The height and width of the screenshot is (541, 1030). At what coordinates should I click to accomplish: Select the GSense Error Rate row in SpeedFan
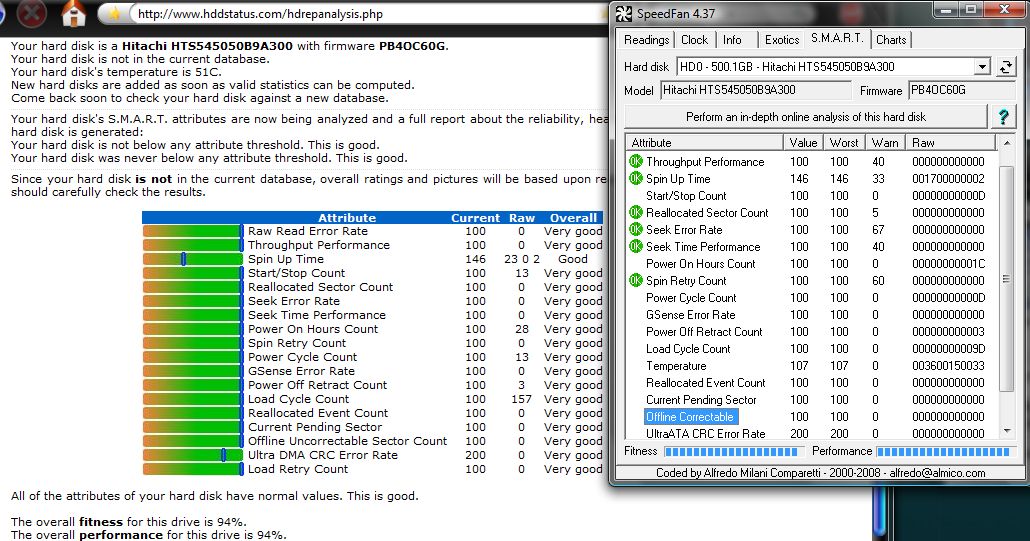click(813, 315)
